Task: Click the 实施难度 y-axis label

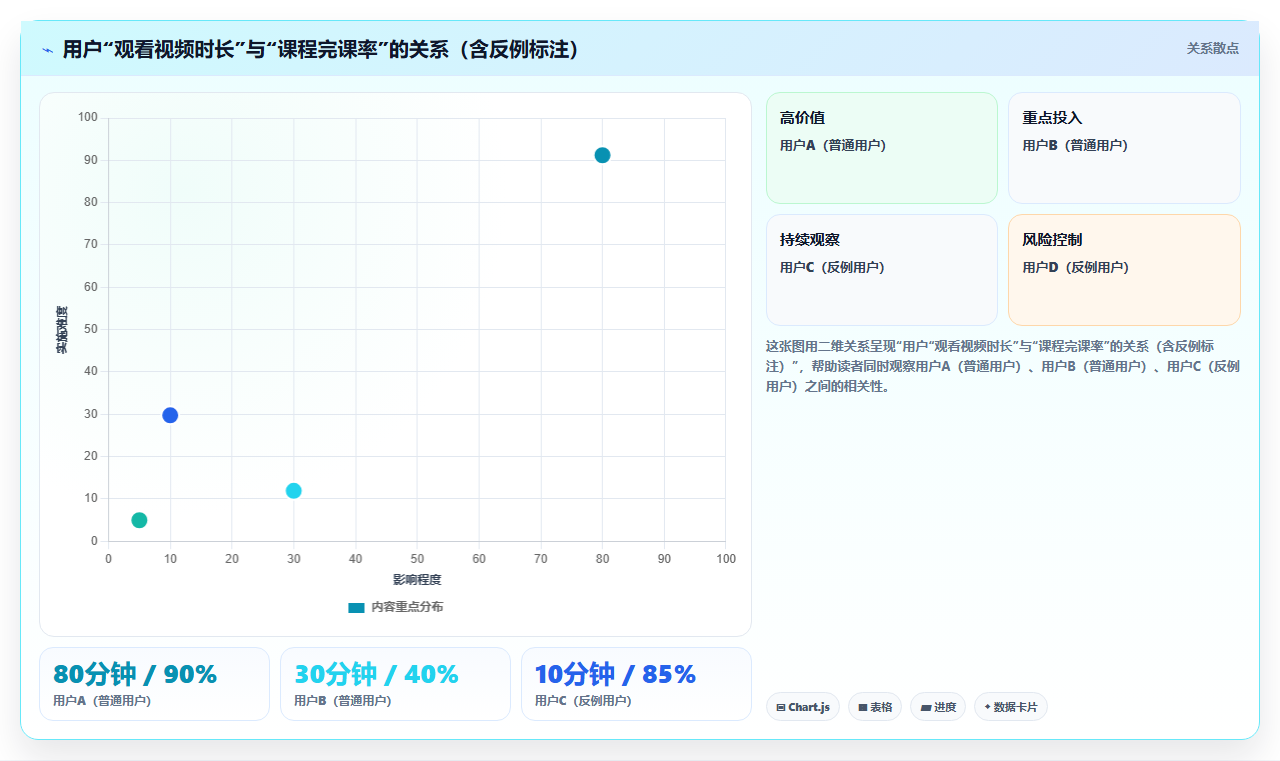Action: [x=62, y=329]
